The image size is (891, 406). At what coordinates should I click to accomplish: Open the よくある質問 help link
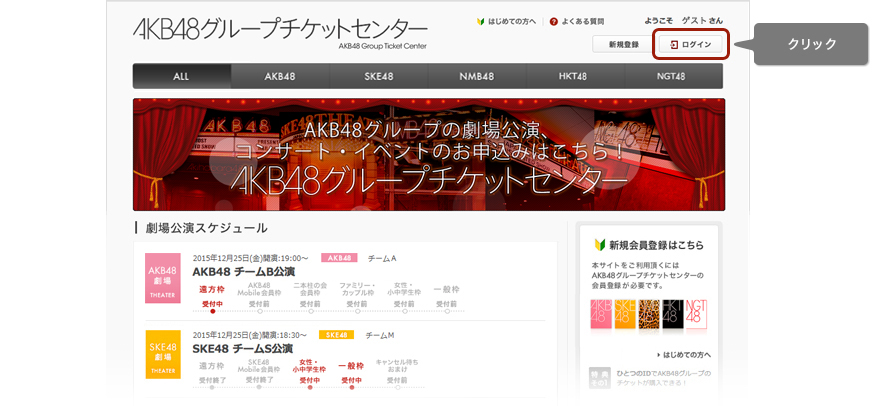click(582, 22)
